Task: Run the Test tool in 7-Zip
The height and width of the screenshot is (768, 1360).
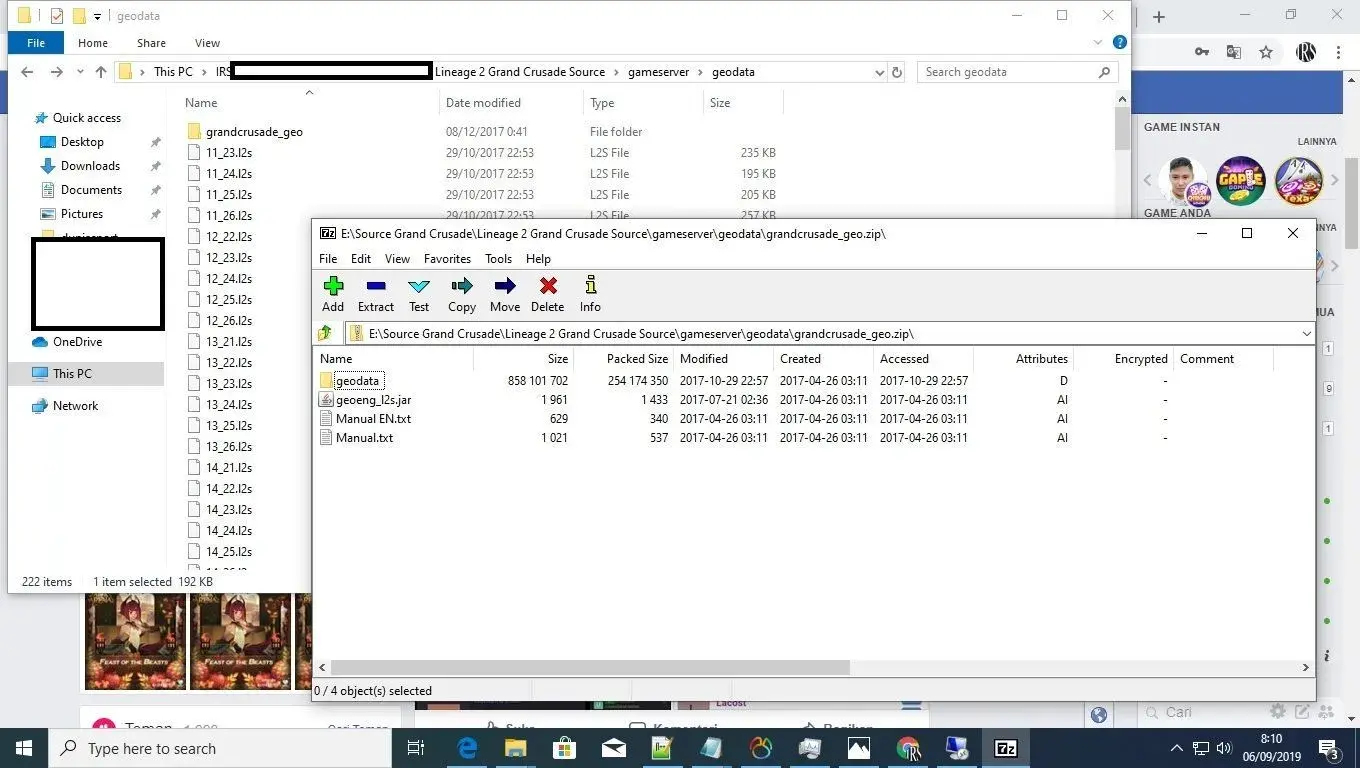Action: pyautogui.click(x=419, y=287)
